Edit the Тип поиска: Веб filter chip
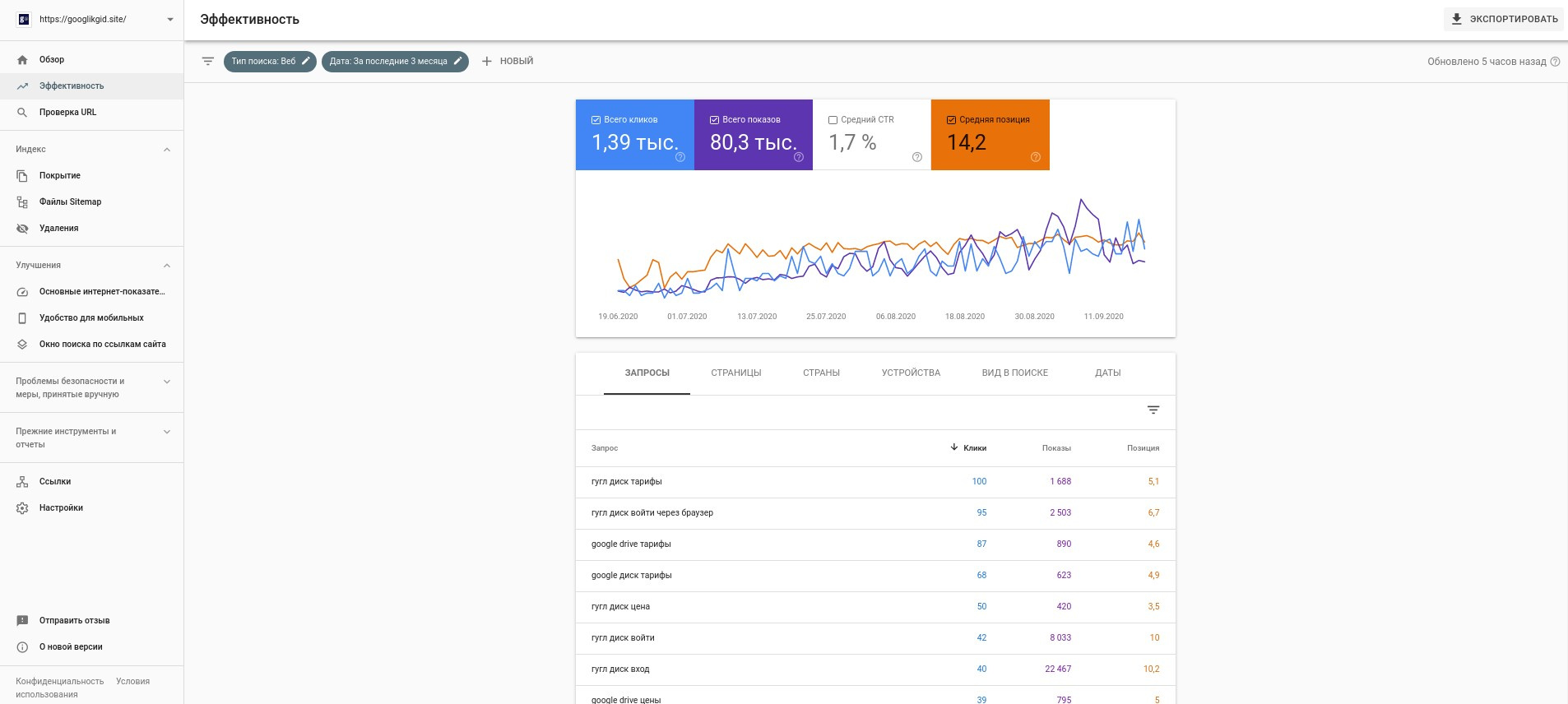 coord(270,62)
